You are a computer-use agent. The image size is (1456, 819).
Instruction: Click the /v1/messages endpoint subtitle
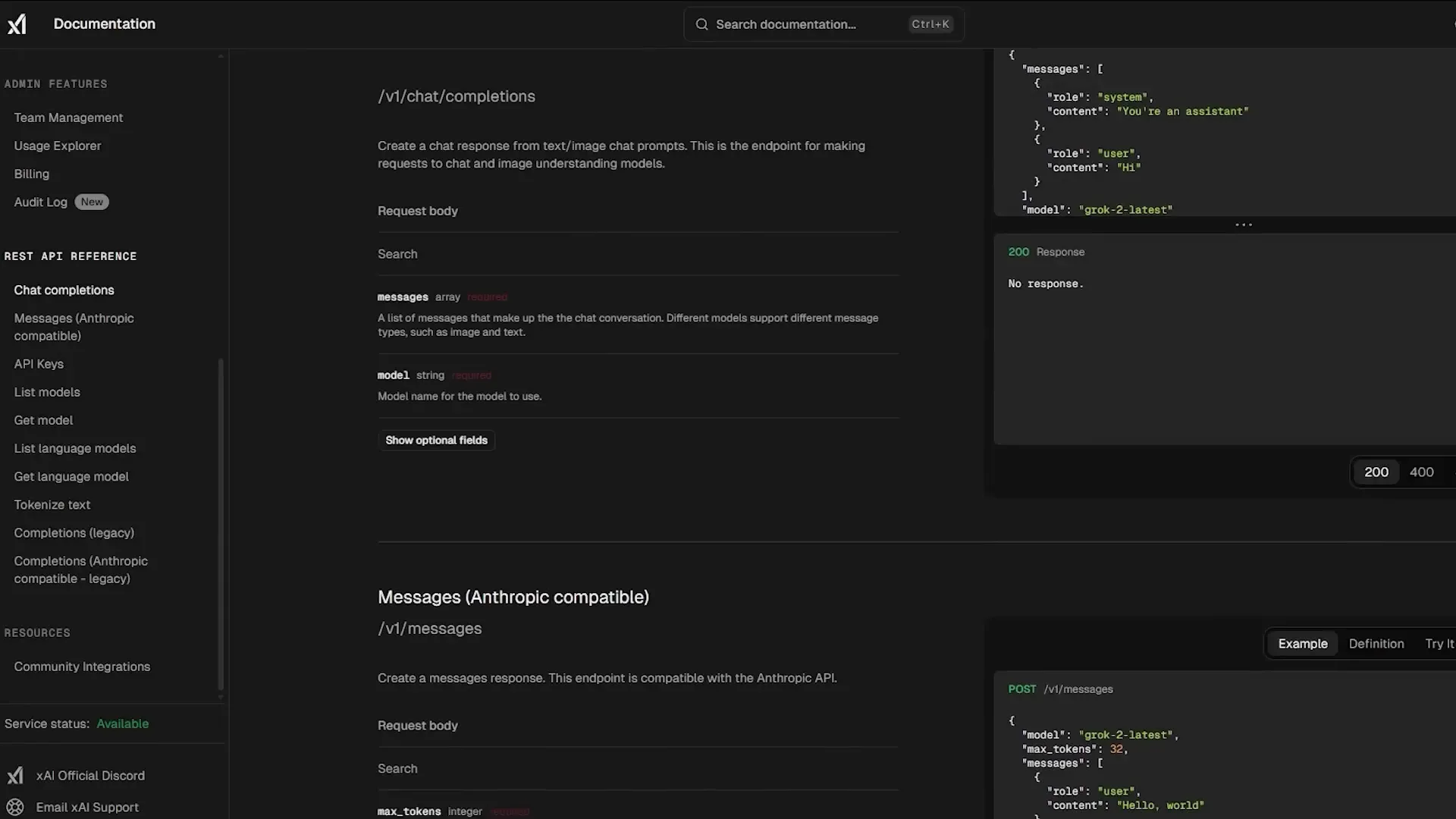coord(430,629)
